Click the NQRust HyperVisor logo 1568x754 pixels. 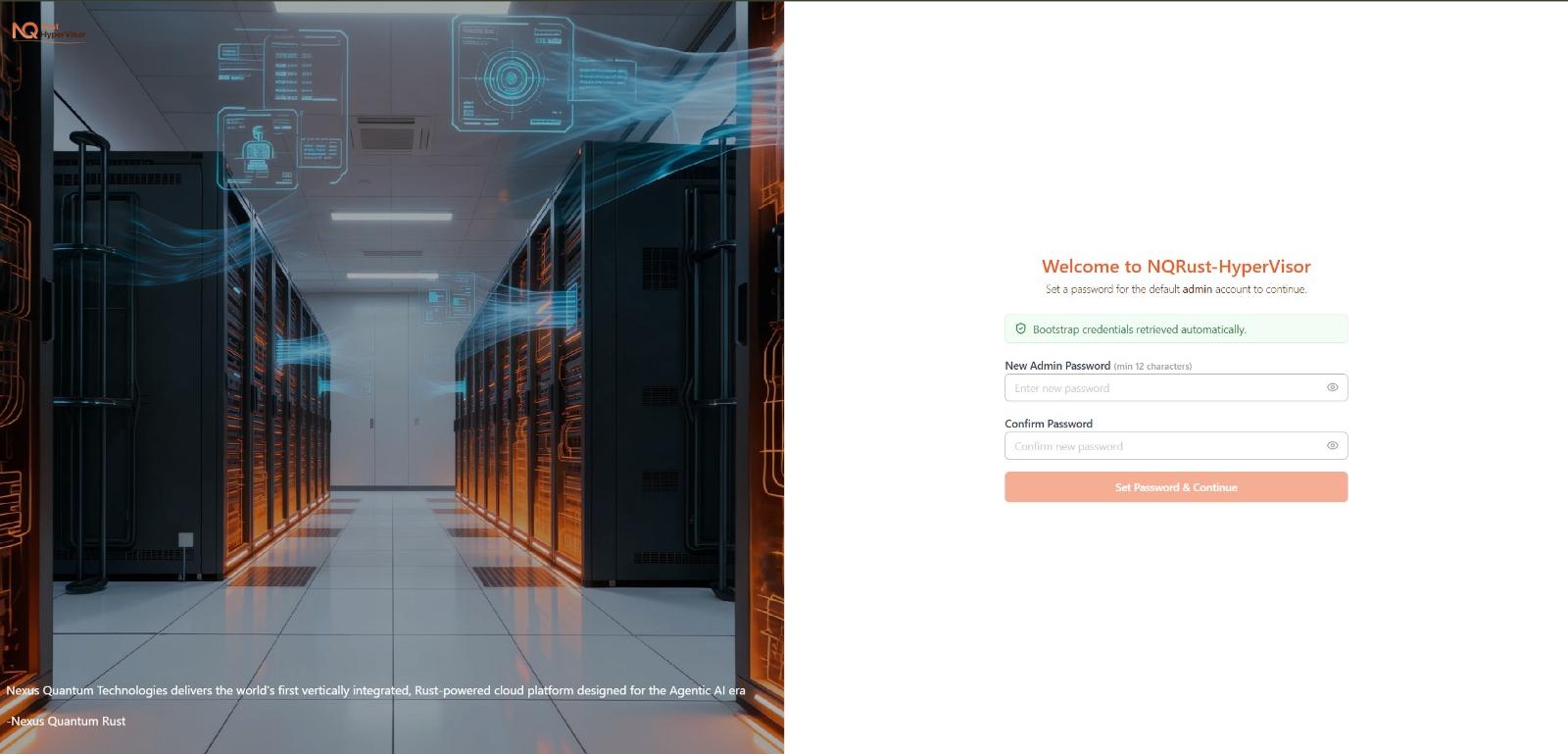[x=49, y=31]
